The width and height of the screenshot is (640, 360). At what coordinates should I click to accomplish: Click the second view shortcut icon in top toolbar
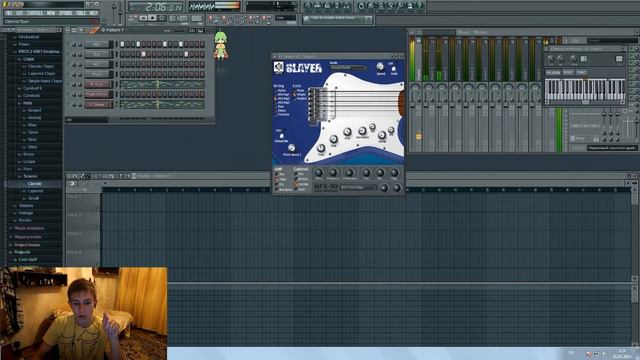[318, 6]
